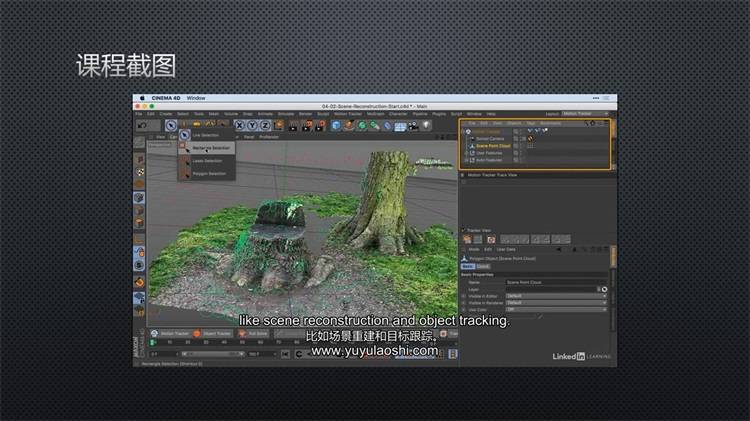
Task: Click the Points mode icon in the left sidebar
Action: tap(139, 197)
